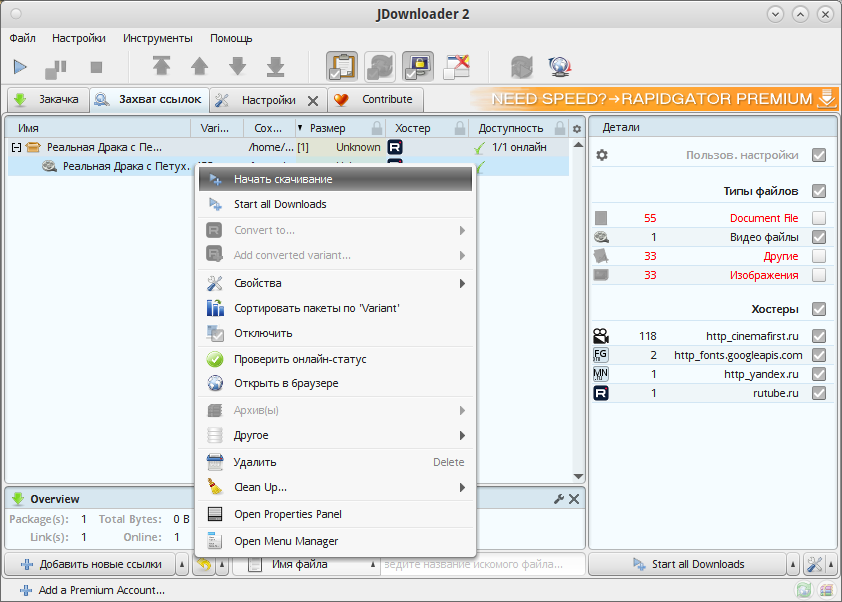Click Удалить in the context menu

(x=335, y=462)
